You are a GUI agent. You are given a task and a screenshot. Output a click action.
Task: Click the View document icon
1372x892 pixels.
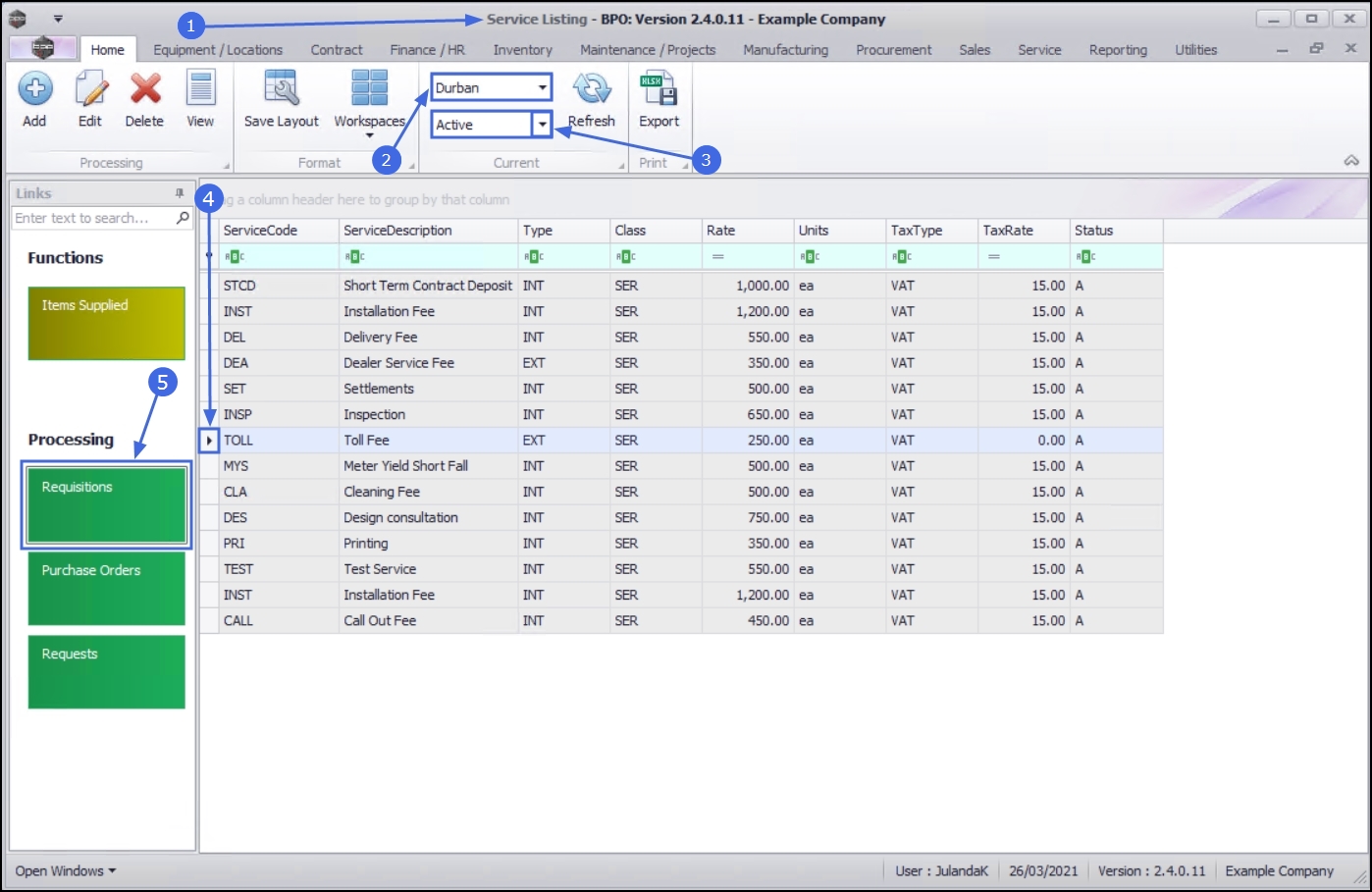click(x=201, y=89)
